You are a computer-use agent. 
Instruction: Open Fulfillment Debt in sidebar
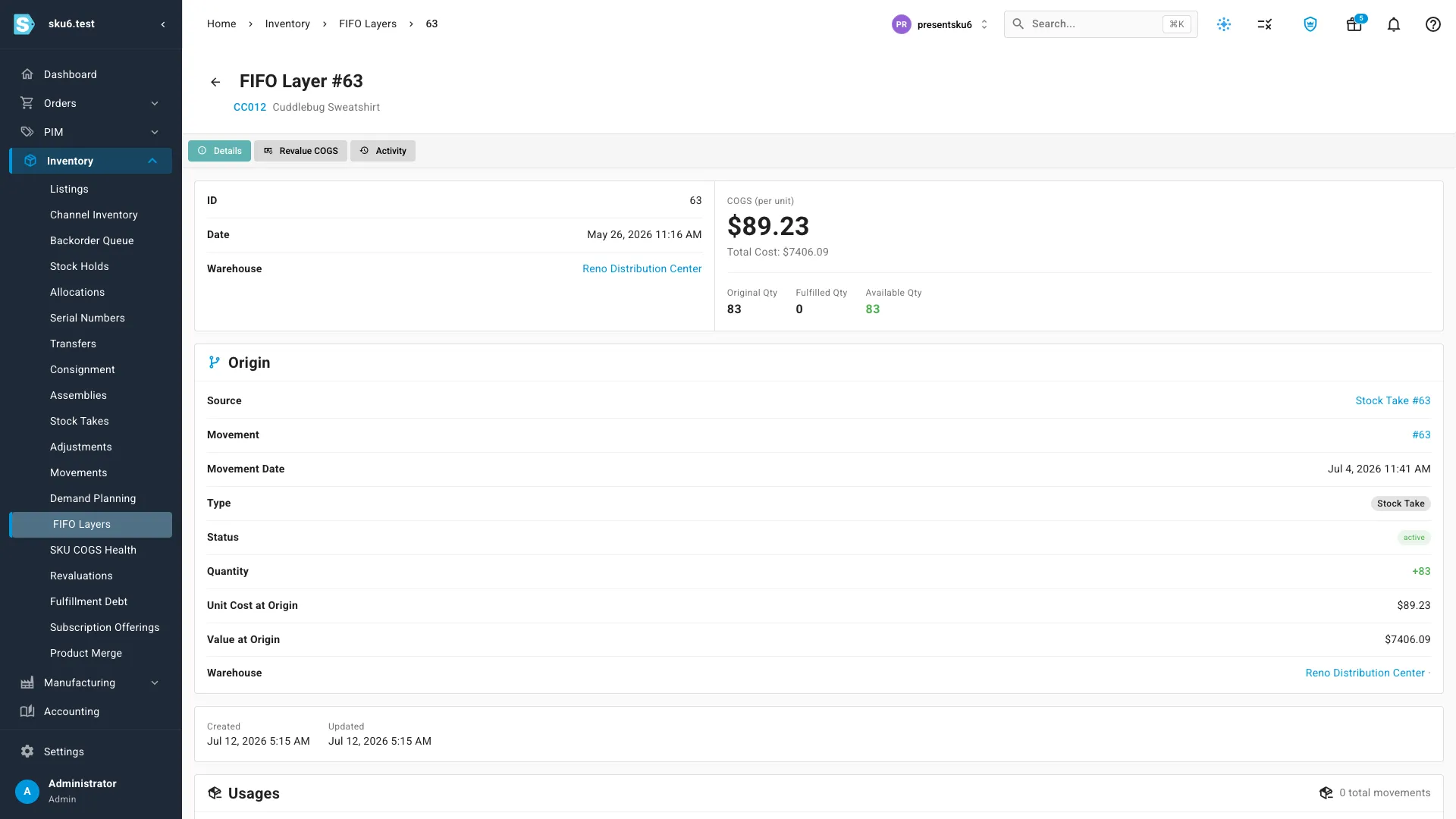coord(89,601)
